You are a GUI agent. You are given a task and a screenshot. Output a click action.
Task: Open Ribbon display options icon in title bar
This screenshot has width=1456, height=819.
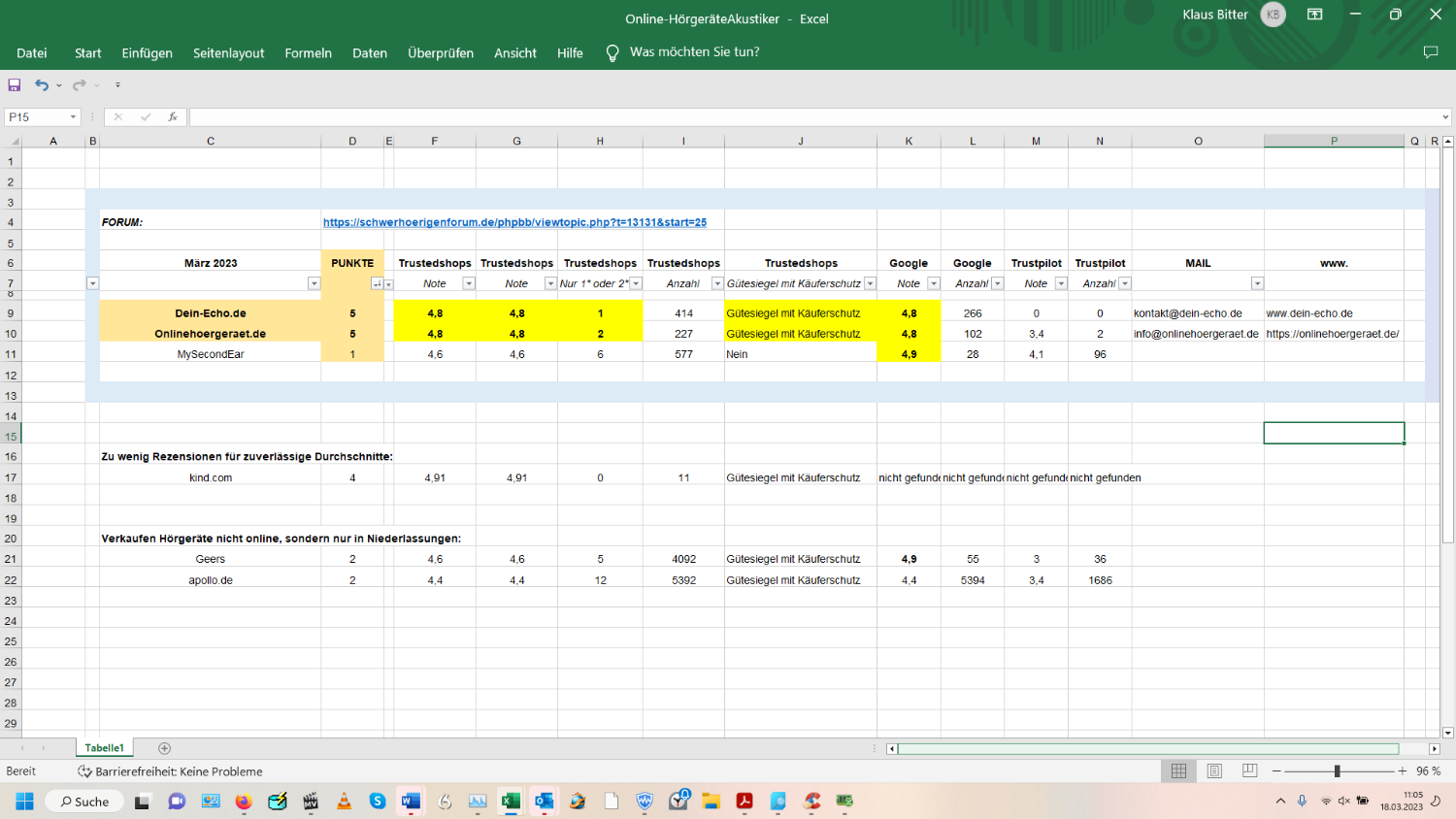(x=1314, y=15)
